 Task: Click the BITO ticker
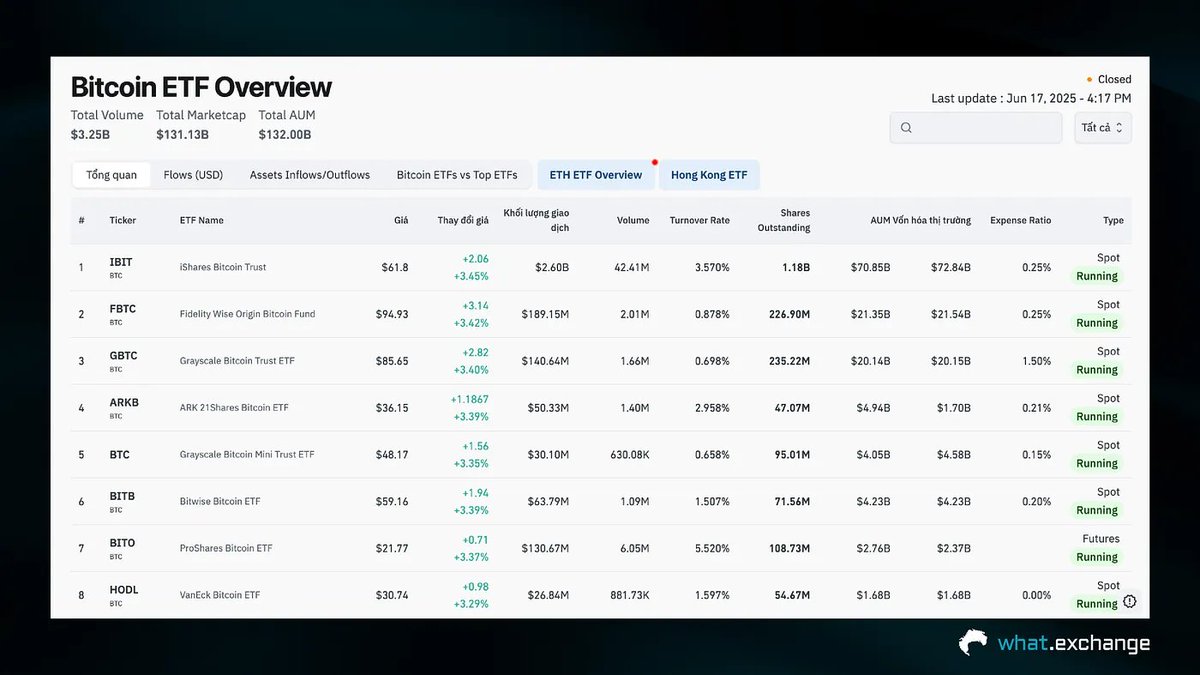(x=122, y=543)
